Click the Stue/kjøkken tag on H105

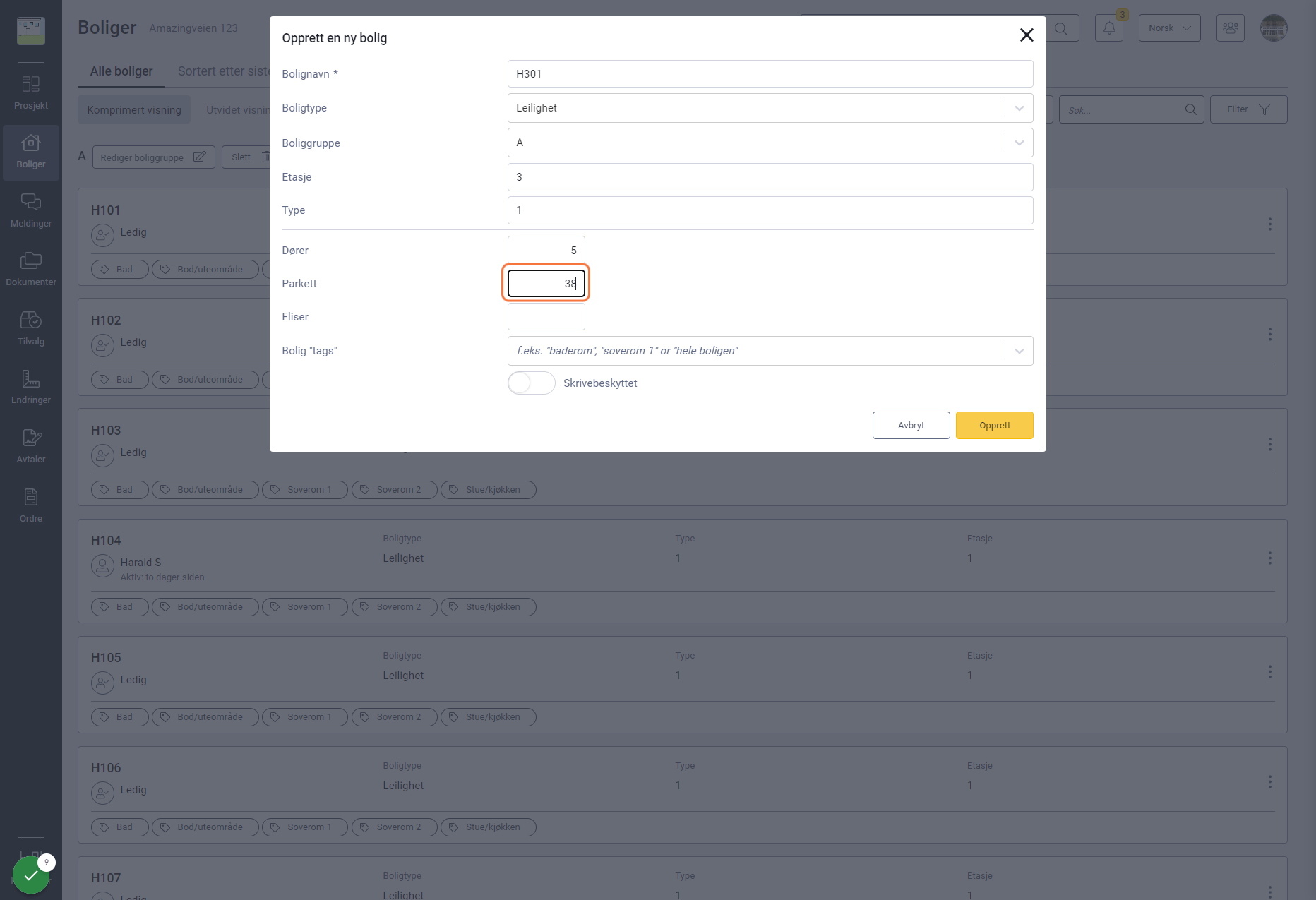tap(488, 717)
